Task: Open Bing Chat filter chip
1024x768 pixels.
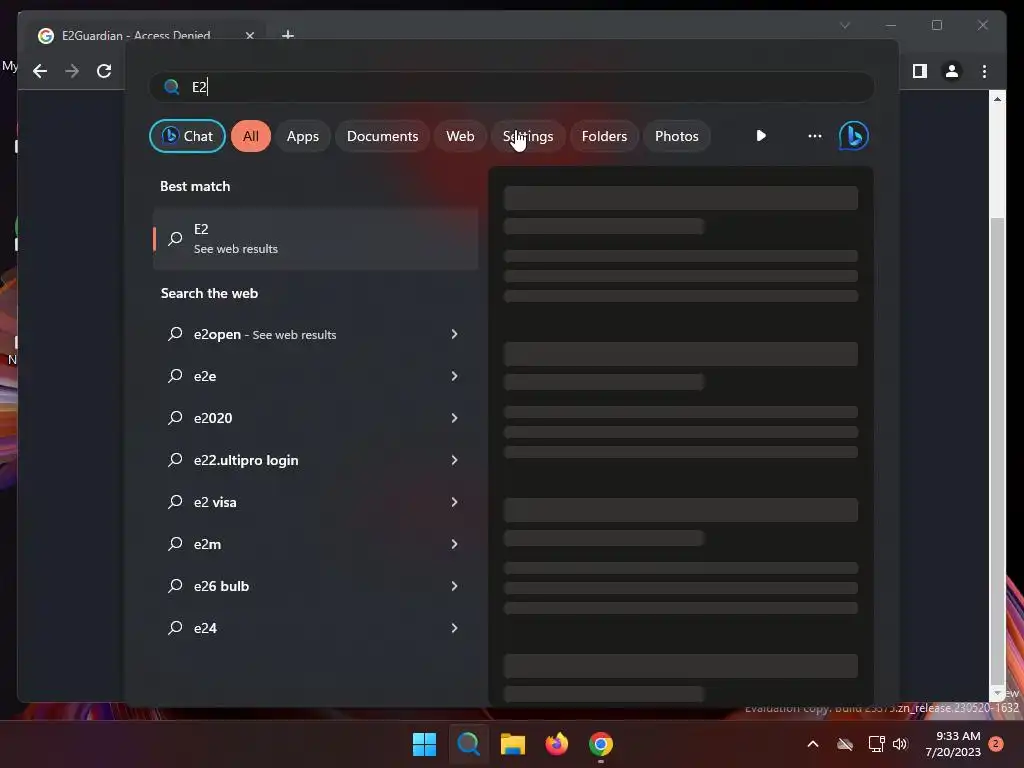Action: (187, 136)
